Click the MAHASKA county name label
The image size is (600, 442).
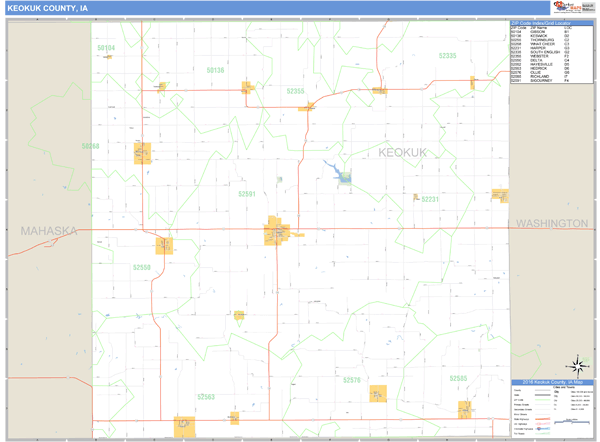coord(49,231)
